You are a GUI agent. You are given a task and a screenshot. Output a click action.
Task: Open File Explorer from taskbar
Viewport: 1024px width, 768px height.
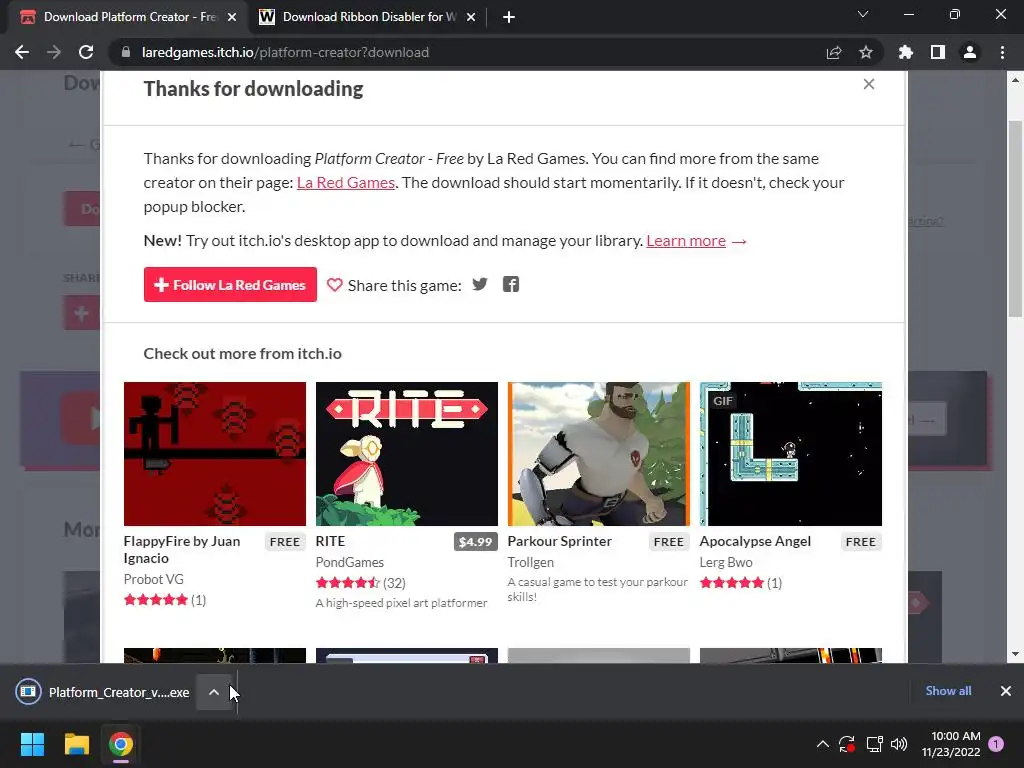click(x=76, y=744)
